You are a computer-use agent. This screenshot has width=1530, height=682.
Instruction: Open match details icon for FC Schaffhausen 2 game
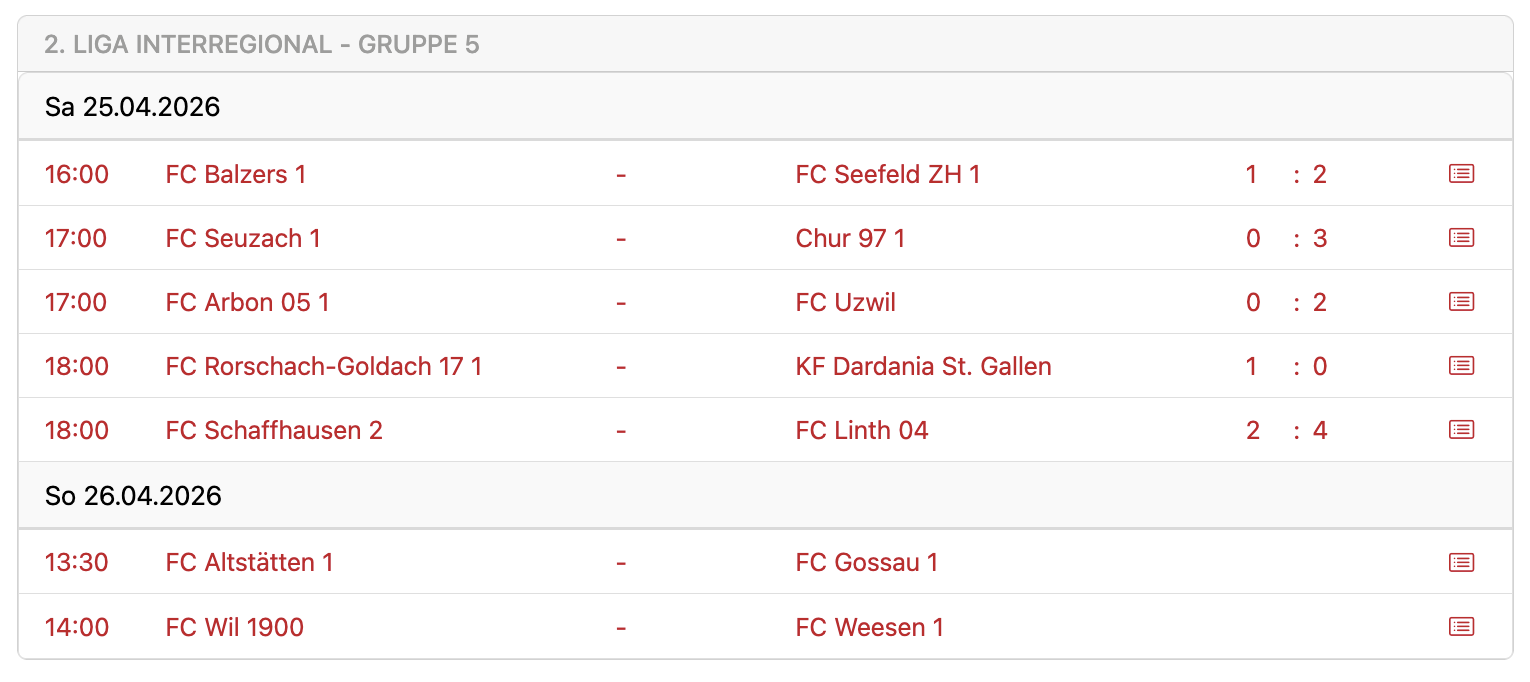tap(1461, 430)
